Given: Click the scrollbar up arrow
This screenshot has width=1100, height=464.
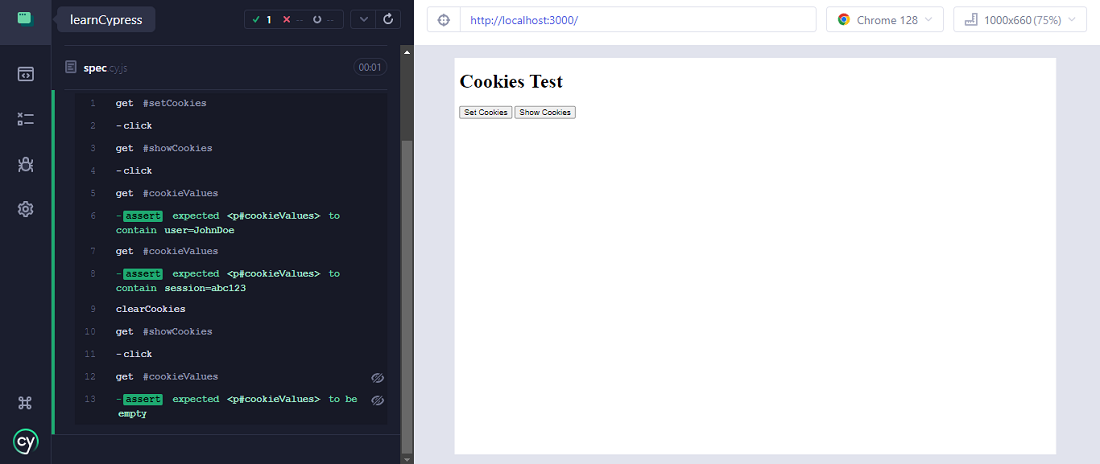Looking at the screenshot, I should coord(407,51).
